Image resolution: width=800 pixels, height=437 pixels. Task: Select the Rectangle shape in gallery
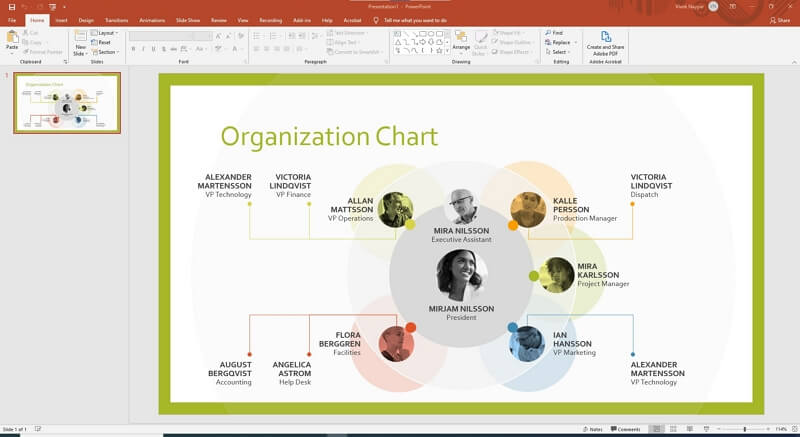(x=423, y=34)
